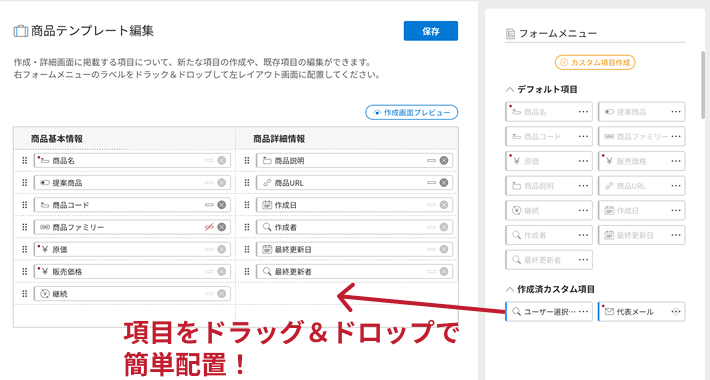The height and width of the screenshot is (380, 710).
Task: Click 最終更新日 in default items
Action: pos(641,235)
